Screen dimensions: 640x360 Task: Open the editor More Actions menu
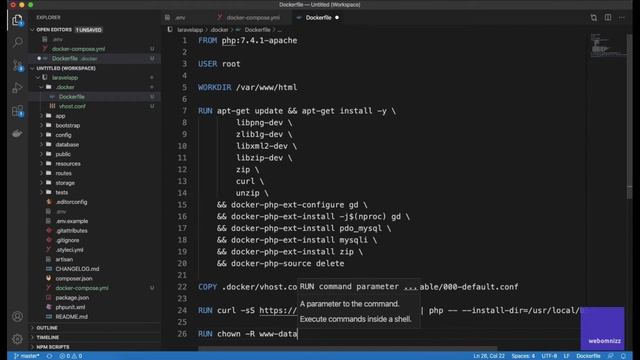click(622, 18)
